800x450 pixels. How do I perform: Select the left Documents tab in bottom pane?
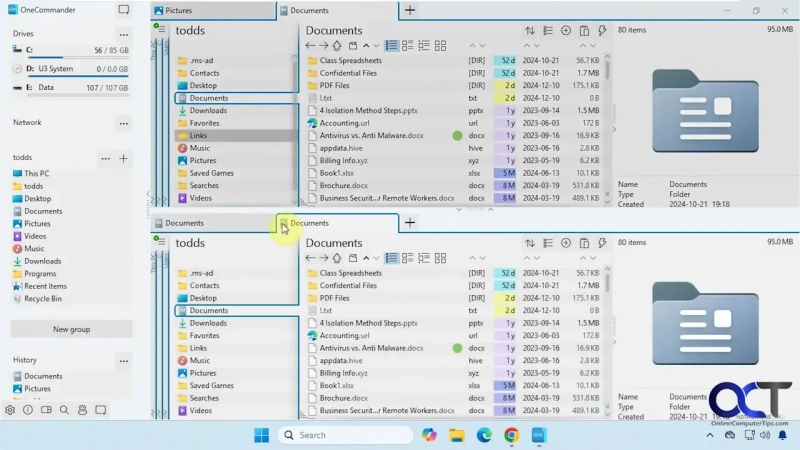tap(212, 223)
